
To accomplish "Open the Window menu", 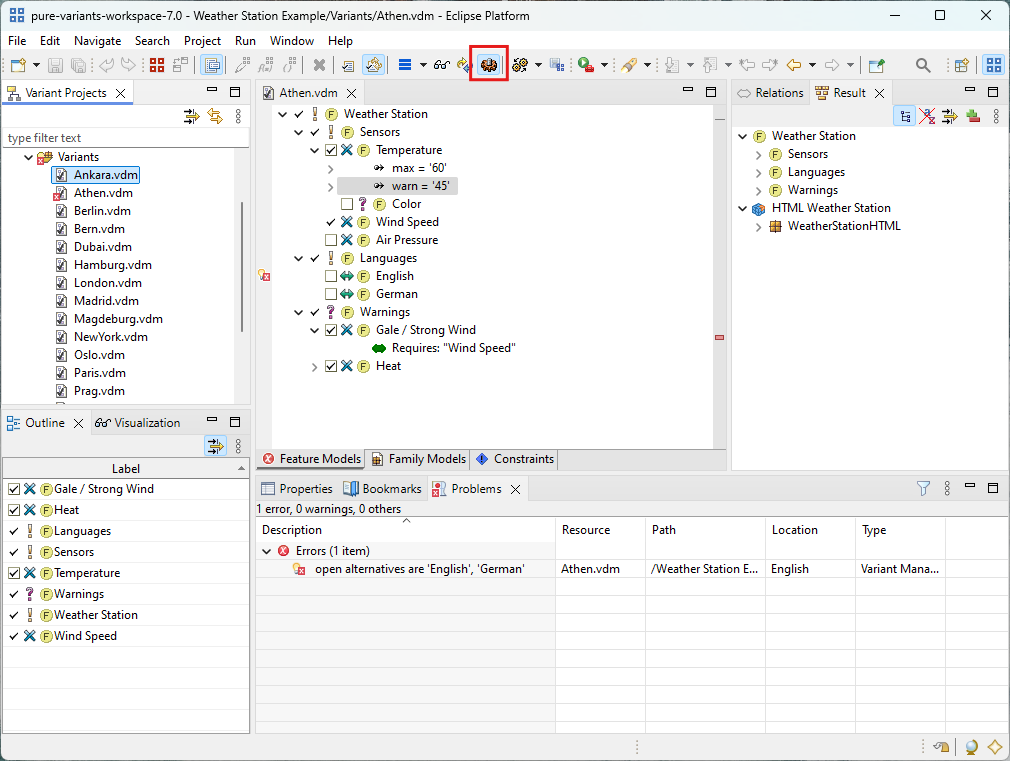I will pyautogui.click(x=291, y=41).
